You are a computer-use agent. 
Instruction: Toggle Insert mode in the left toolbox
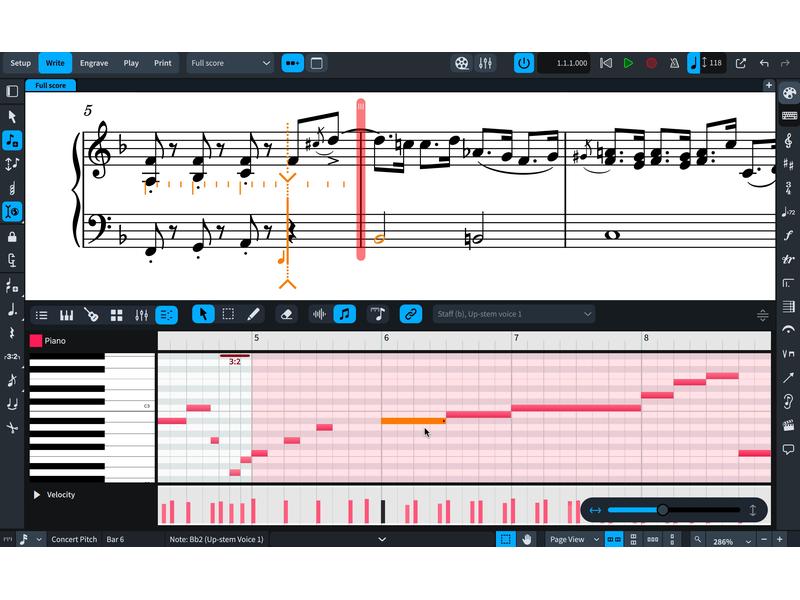pyautogui.click(x=12, y=211)
